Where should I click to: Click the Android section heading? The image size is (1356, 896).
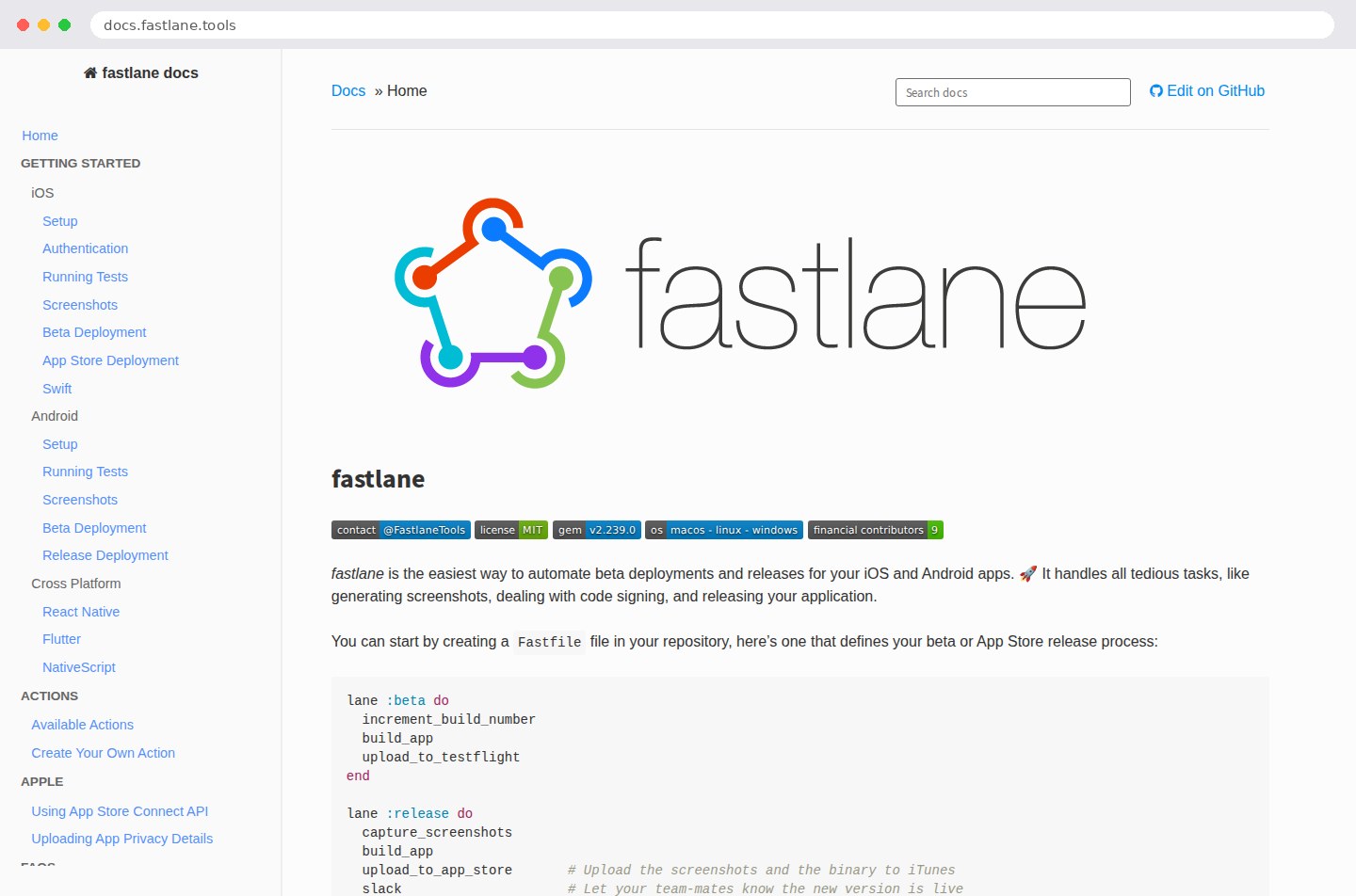point(55,416)
